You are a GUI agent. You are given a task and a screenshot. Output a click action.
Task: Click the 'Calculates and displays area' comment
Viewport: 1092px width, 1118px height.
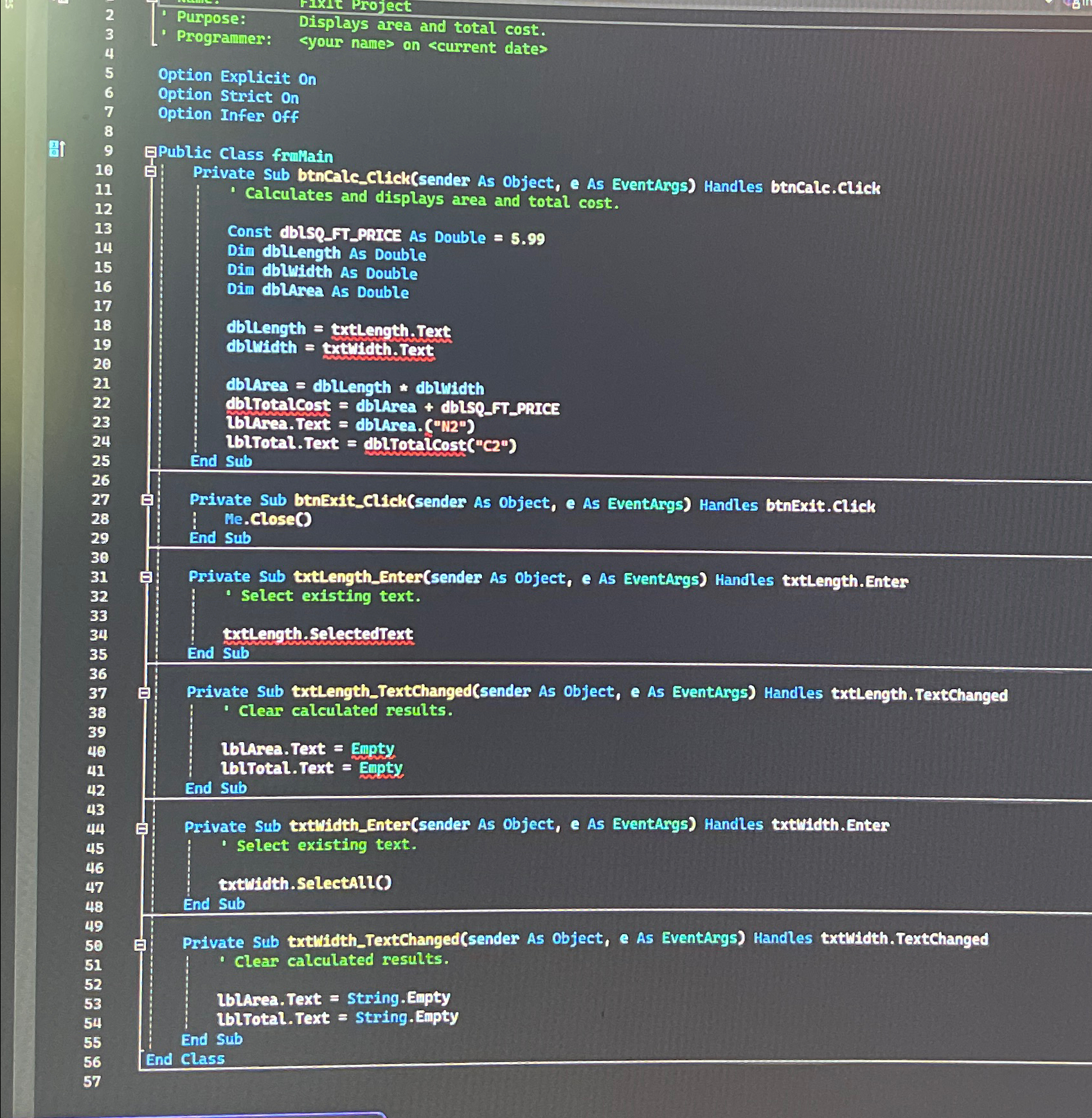point(424,199)
